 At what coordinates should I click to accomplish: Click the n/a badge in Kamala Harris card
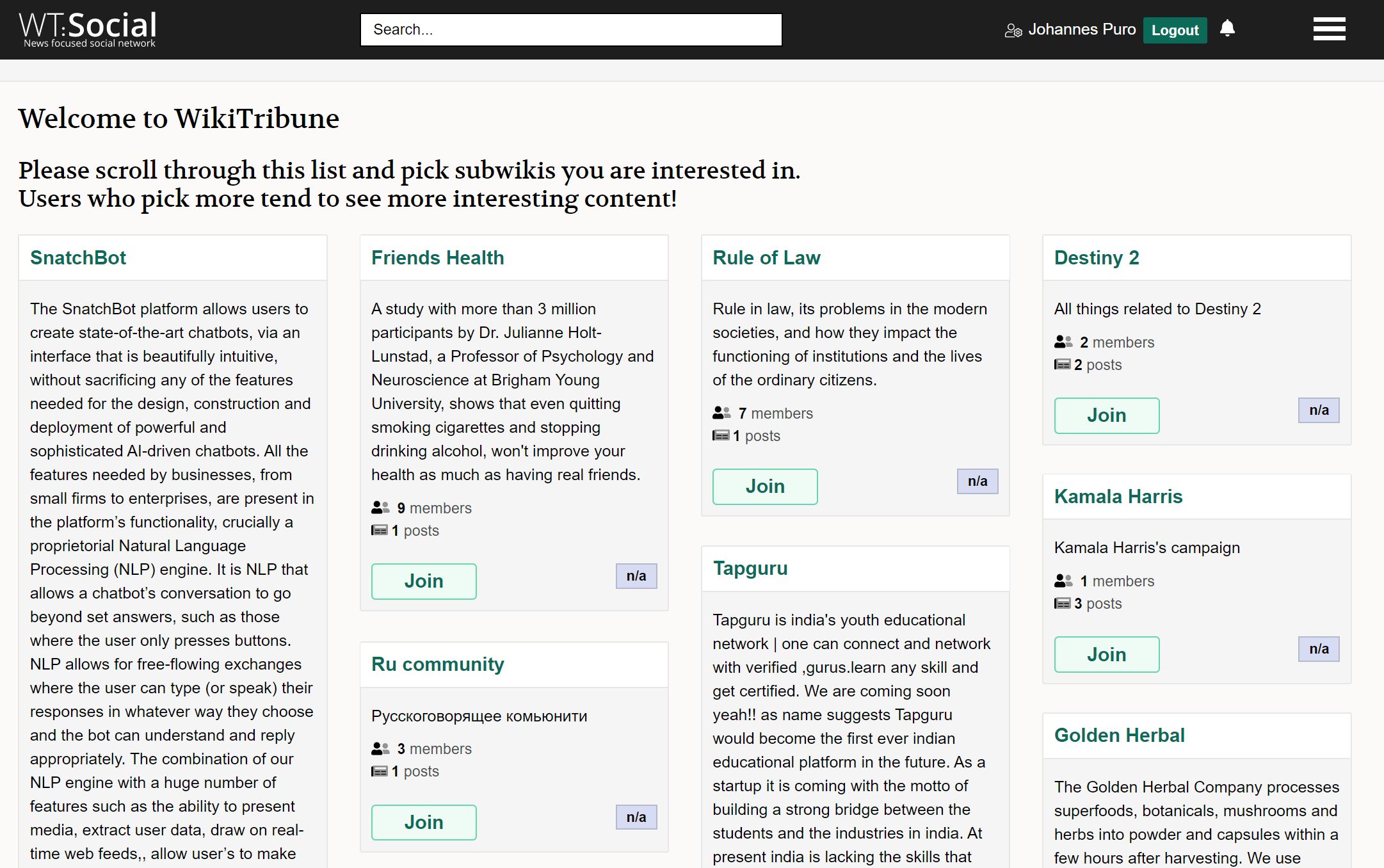(1319, 649)
